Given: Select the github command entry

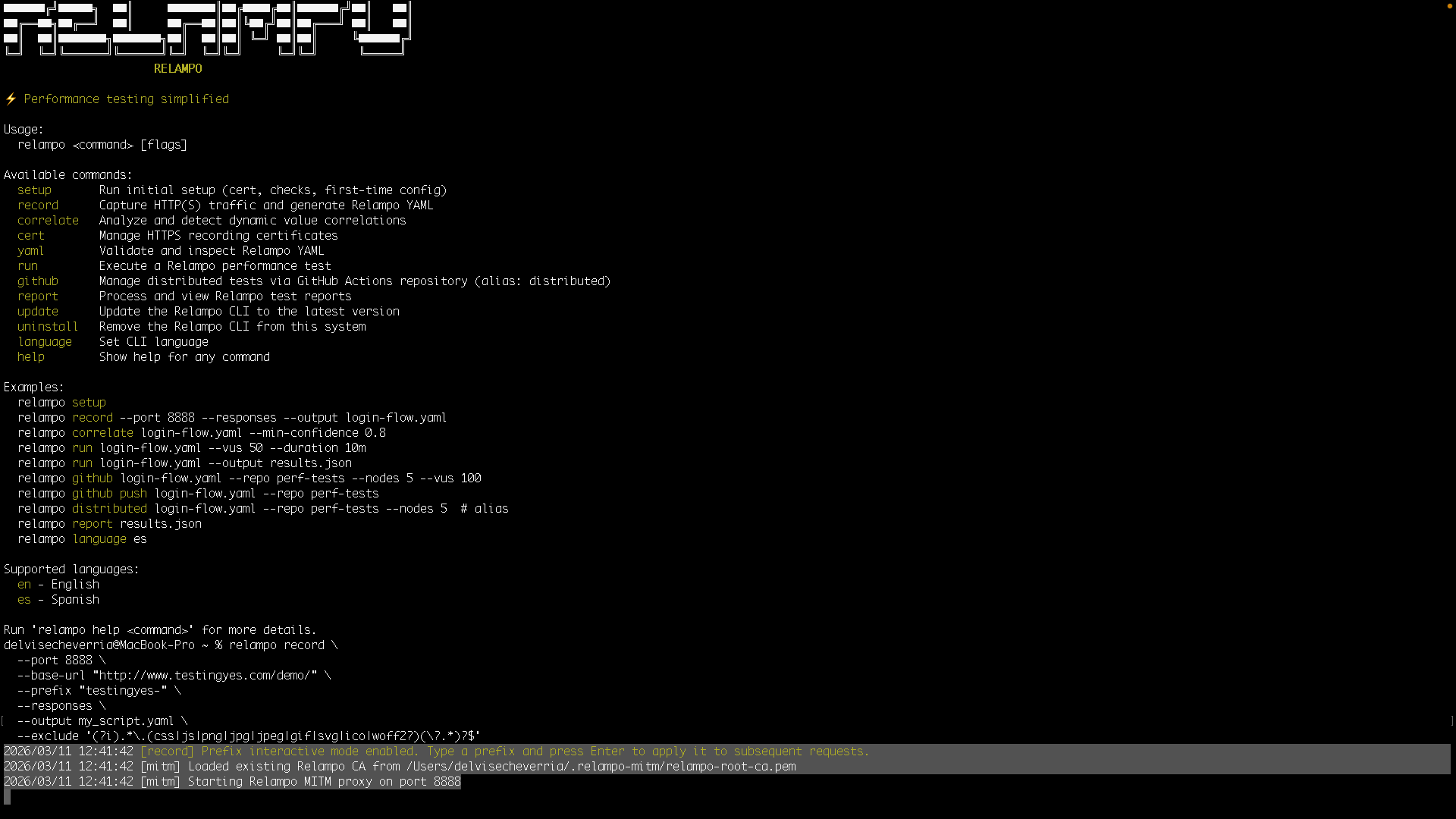Looking at the screenshot, I should click(38, 281).
